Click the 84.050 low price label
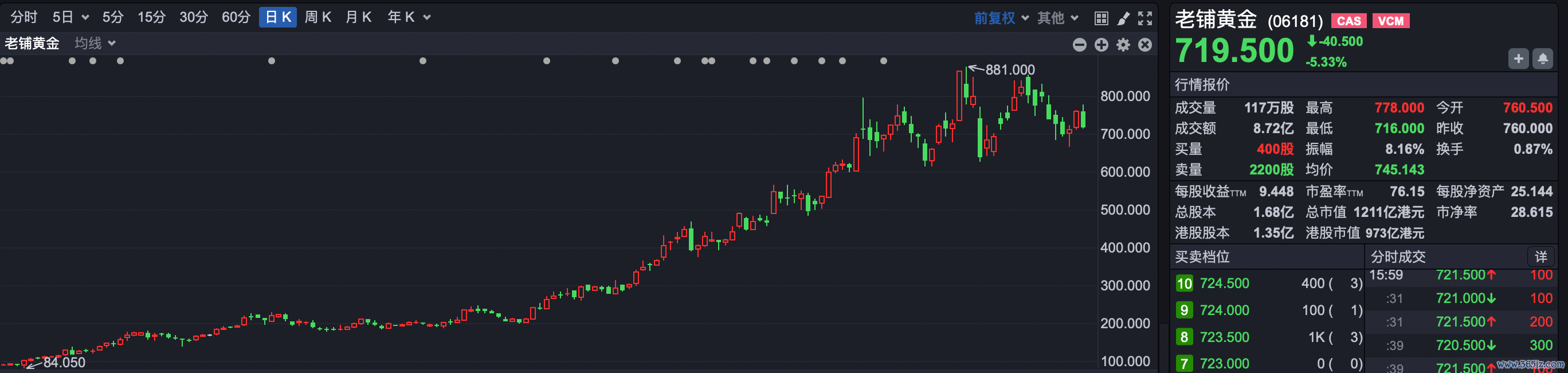The width and height of the screenshot is (1568, 373). (x=65, y=363)
